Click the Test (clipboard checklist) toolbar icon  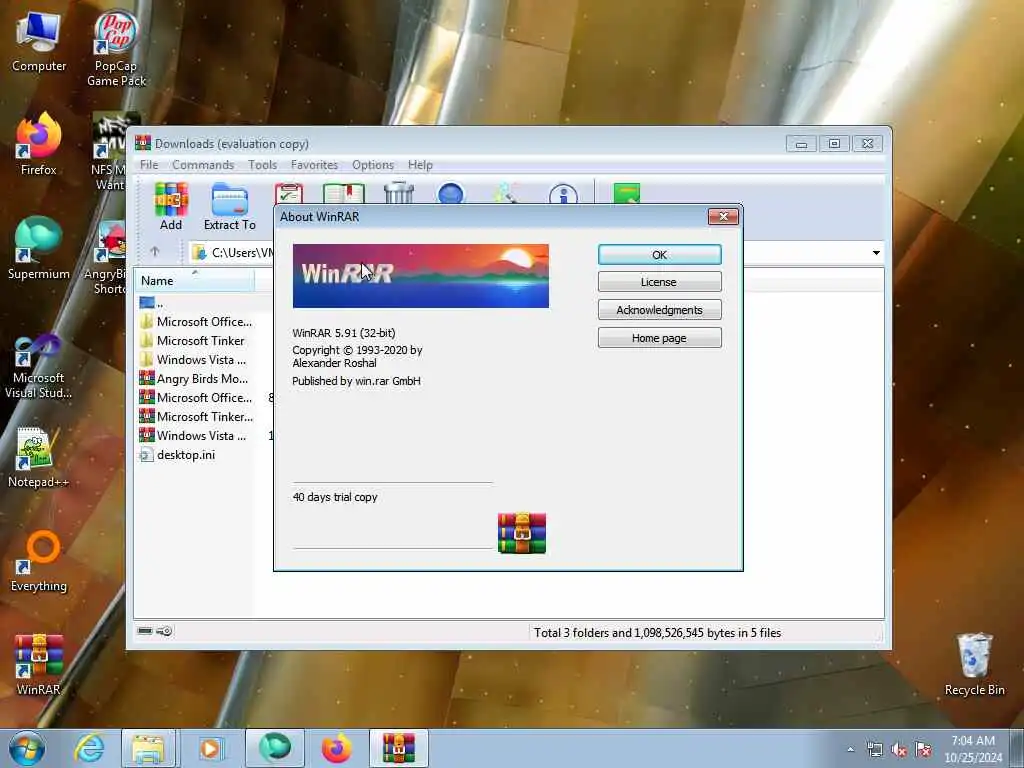coord(289,193)
